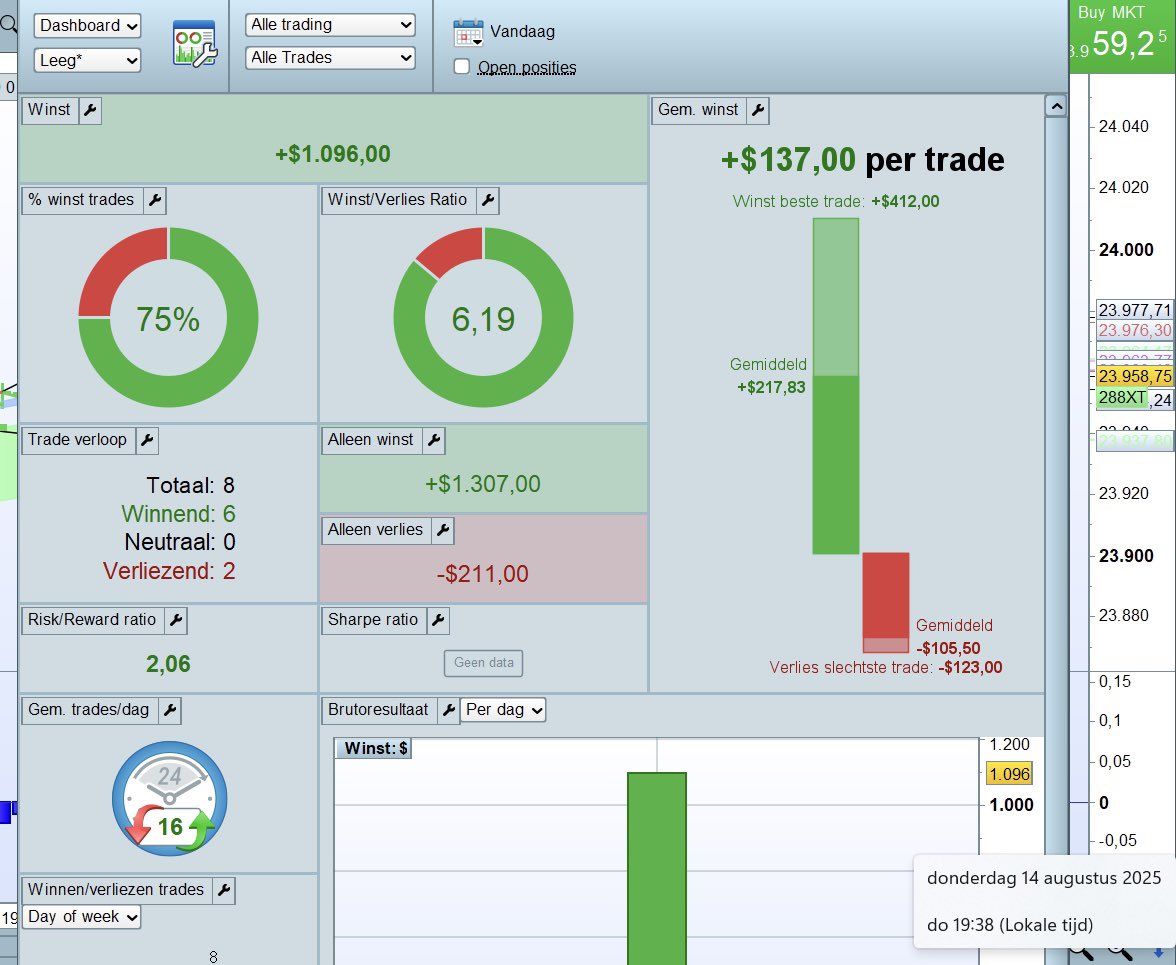Open Risk/Reward ratio wrench settings

tap(176, 620)
